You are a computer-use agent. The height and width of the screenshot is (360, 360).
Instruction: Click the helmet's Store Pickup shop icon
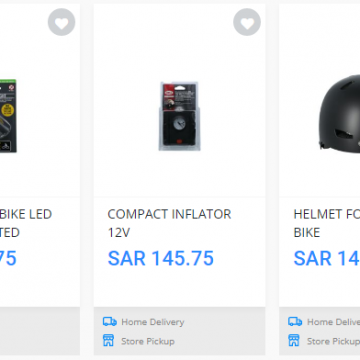coord(294,341)
